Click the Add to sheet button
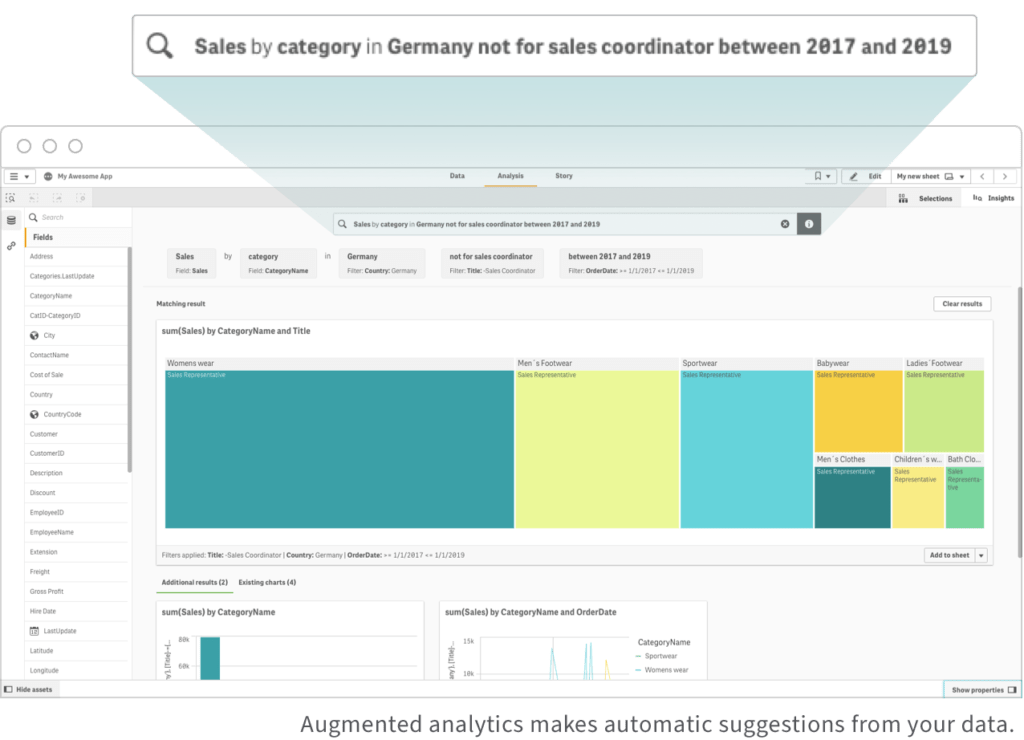 (950, 556)
